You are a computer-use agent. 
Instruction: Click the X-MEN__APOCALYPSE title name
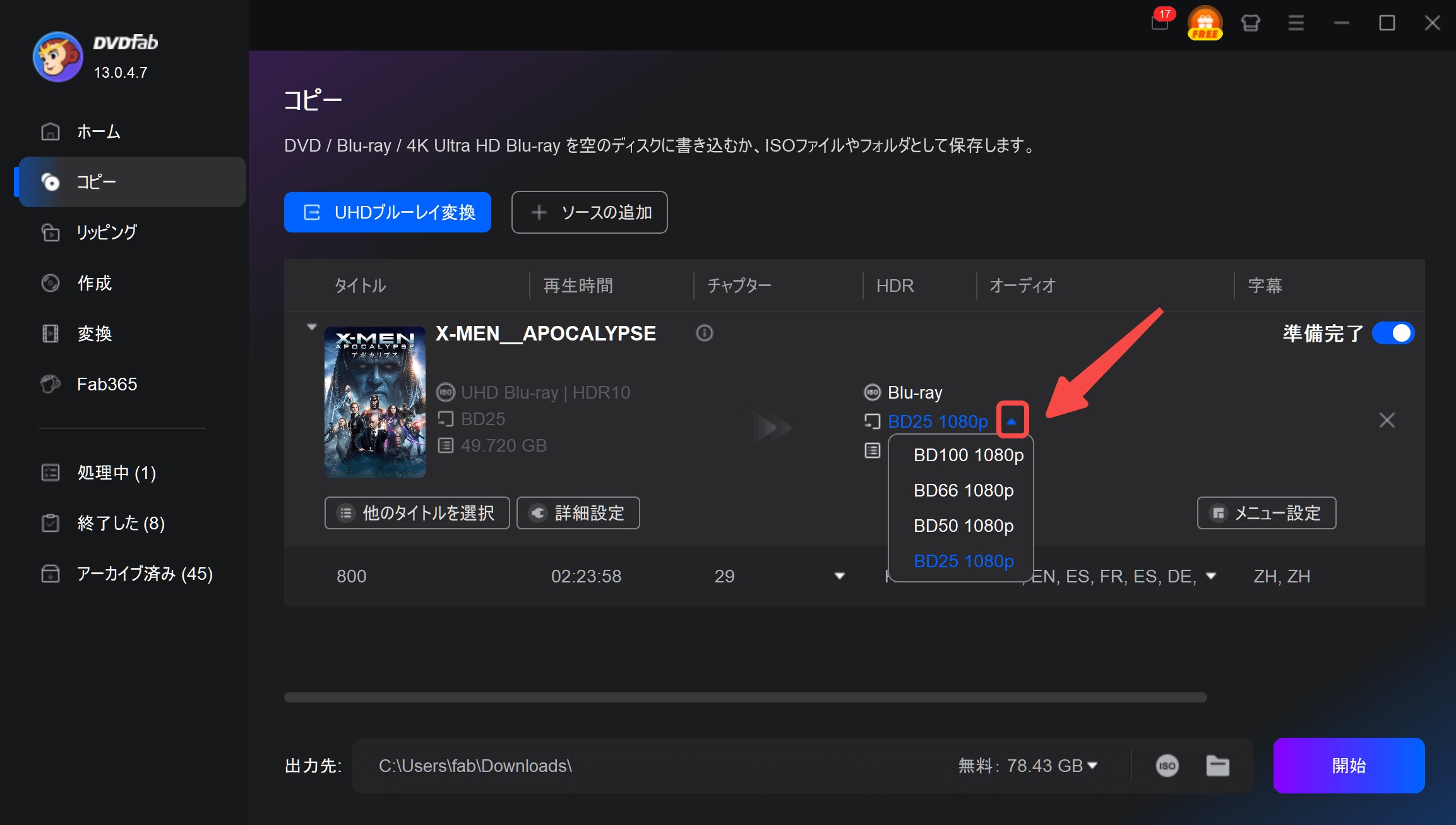point(546,333)
